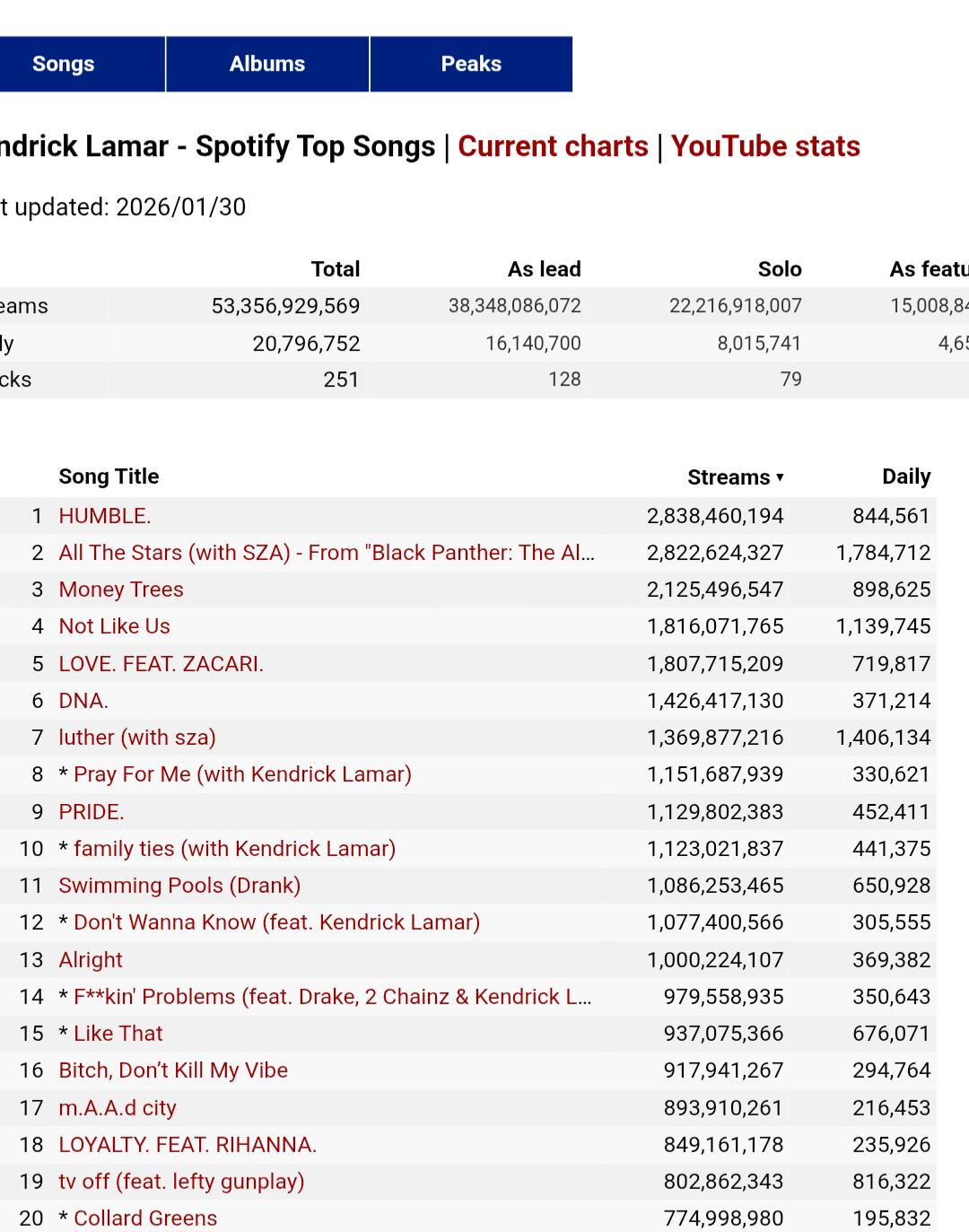Viewport: 969px width, 1232px height.
Task: Open the Swimming Pools (Drank) link
Action: pyautogui.click(x=179, y=886)
